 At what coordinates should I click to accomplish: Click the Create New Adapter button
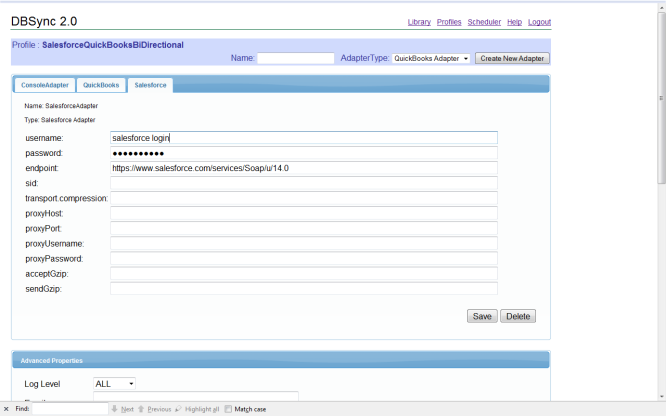coord(512,59)
